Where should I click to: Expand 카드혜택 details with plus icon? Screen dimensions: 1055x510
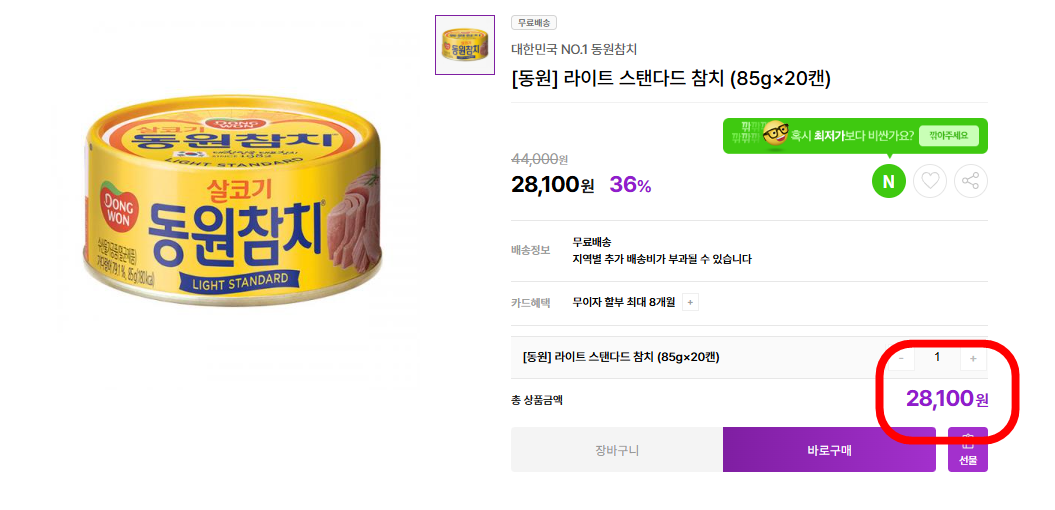691,302
